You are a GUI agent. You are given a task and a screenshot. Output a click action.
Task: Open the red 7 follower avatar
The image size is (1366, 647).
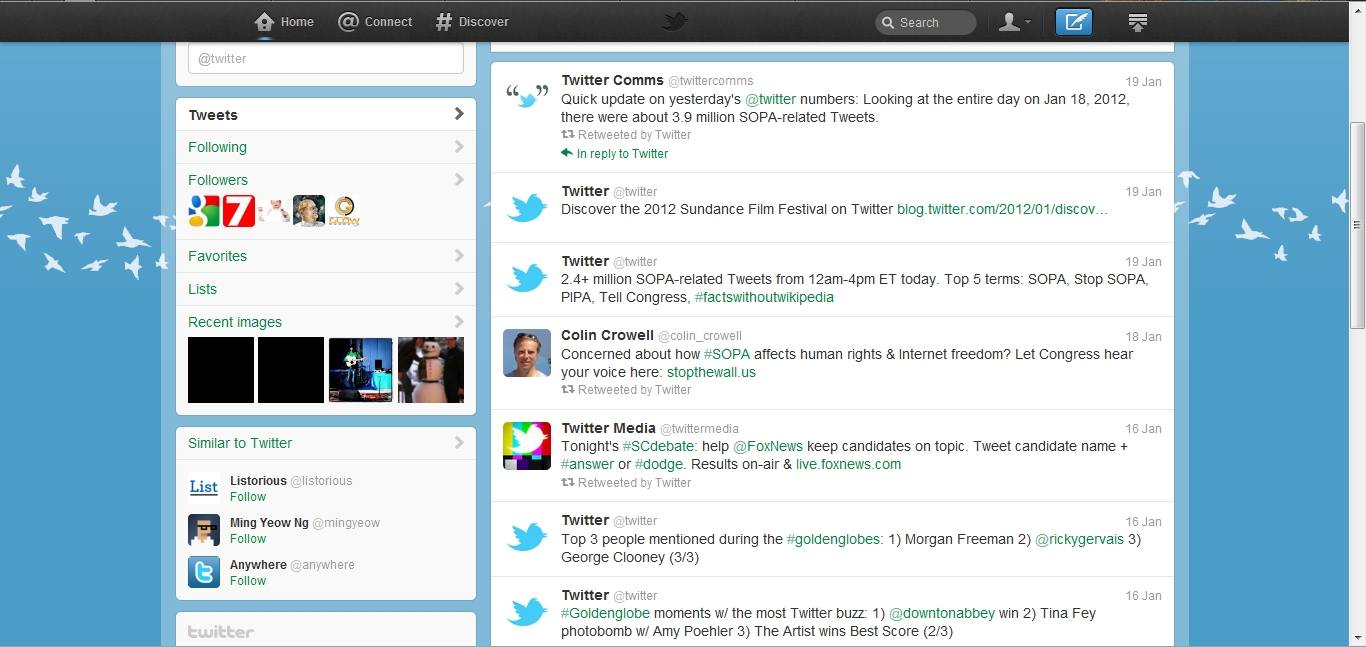pos(239,211)
